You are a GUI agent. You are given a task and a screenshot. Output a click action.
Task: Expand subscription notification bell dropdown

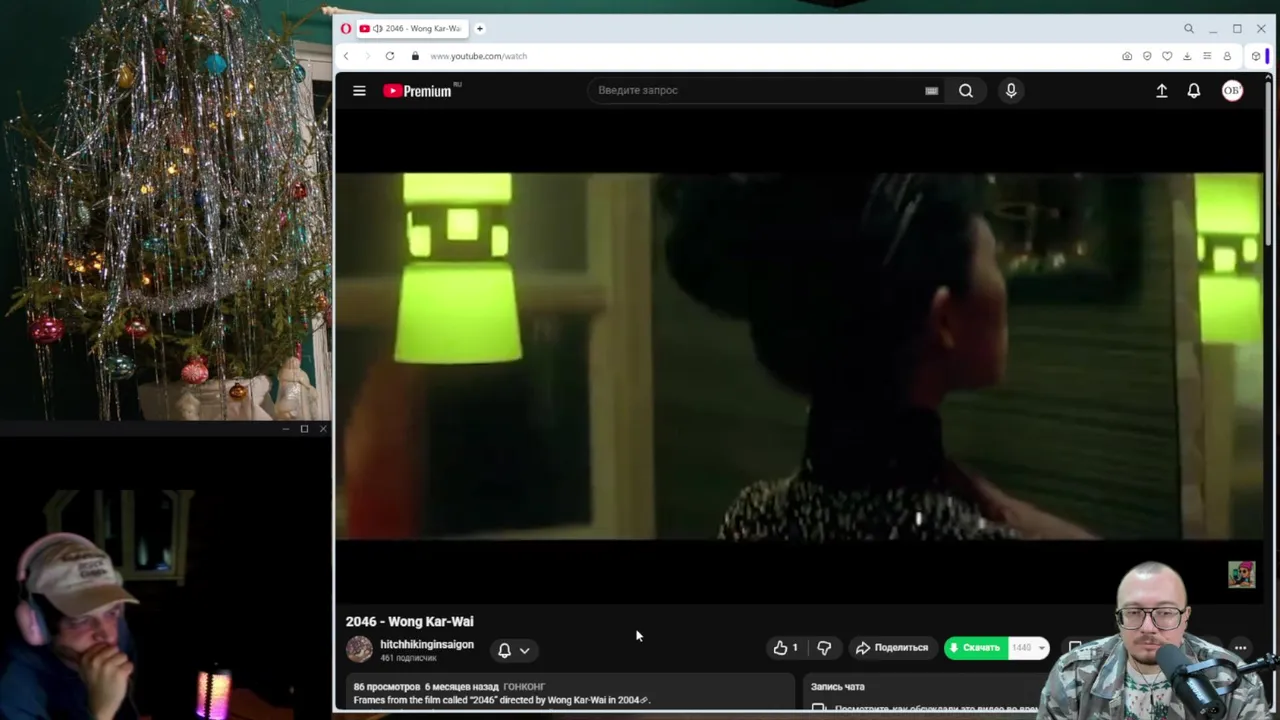(513, 650)
